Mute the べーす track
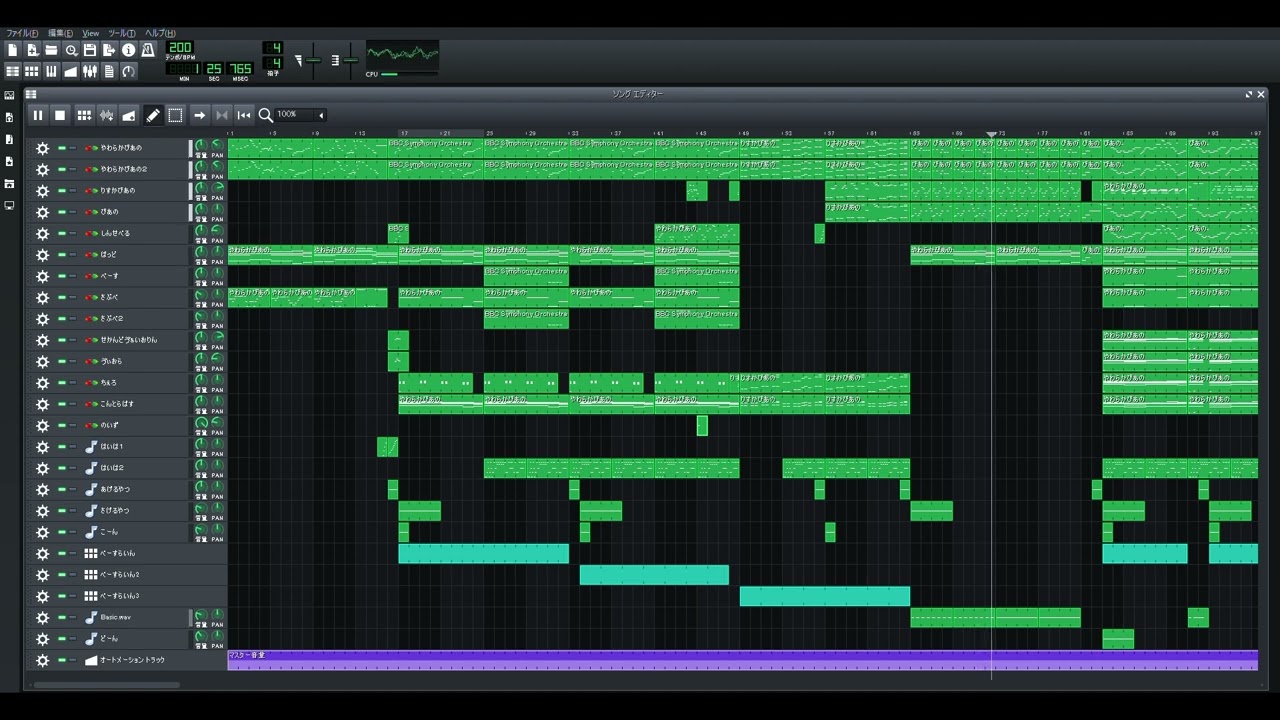 (61, 276)
